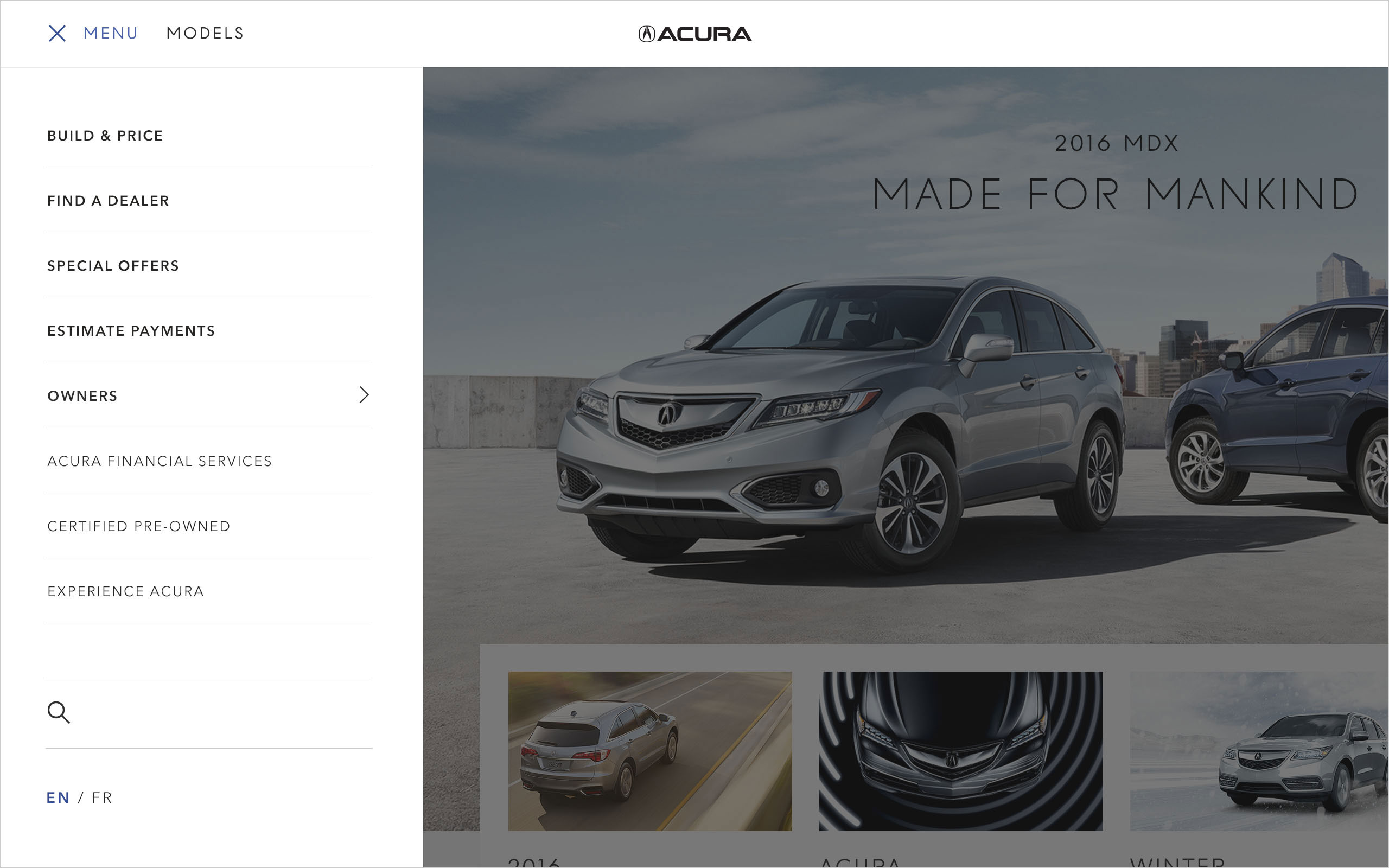Click the Acura logo in header
Viewport: 1389px width, 868px height.
[x=694, y=34]
